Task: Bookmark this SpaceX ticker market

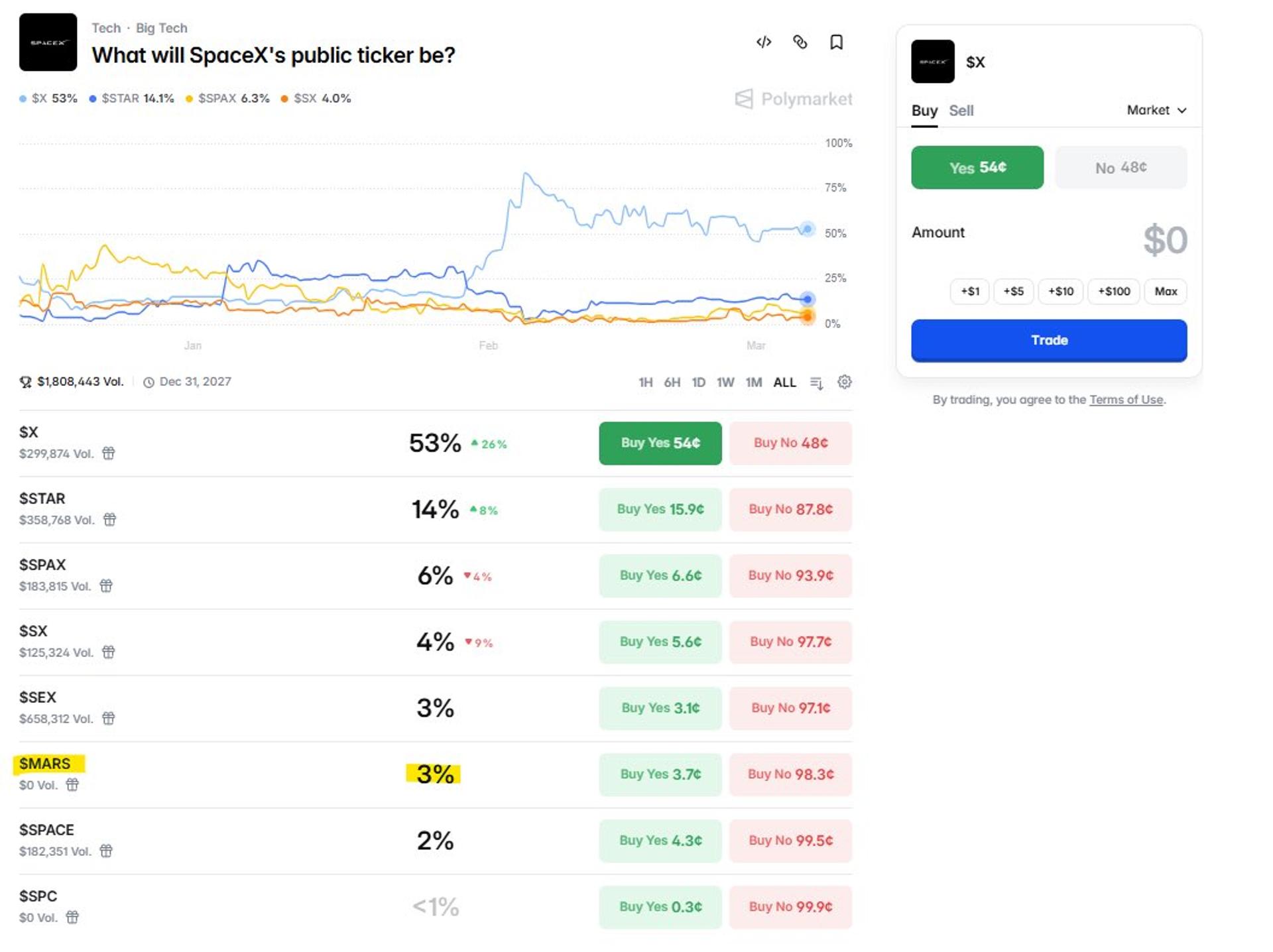Action: click(x=837, y=42)
